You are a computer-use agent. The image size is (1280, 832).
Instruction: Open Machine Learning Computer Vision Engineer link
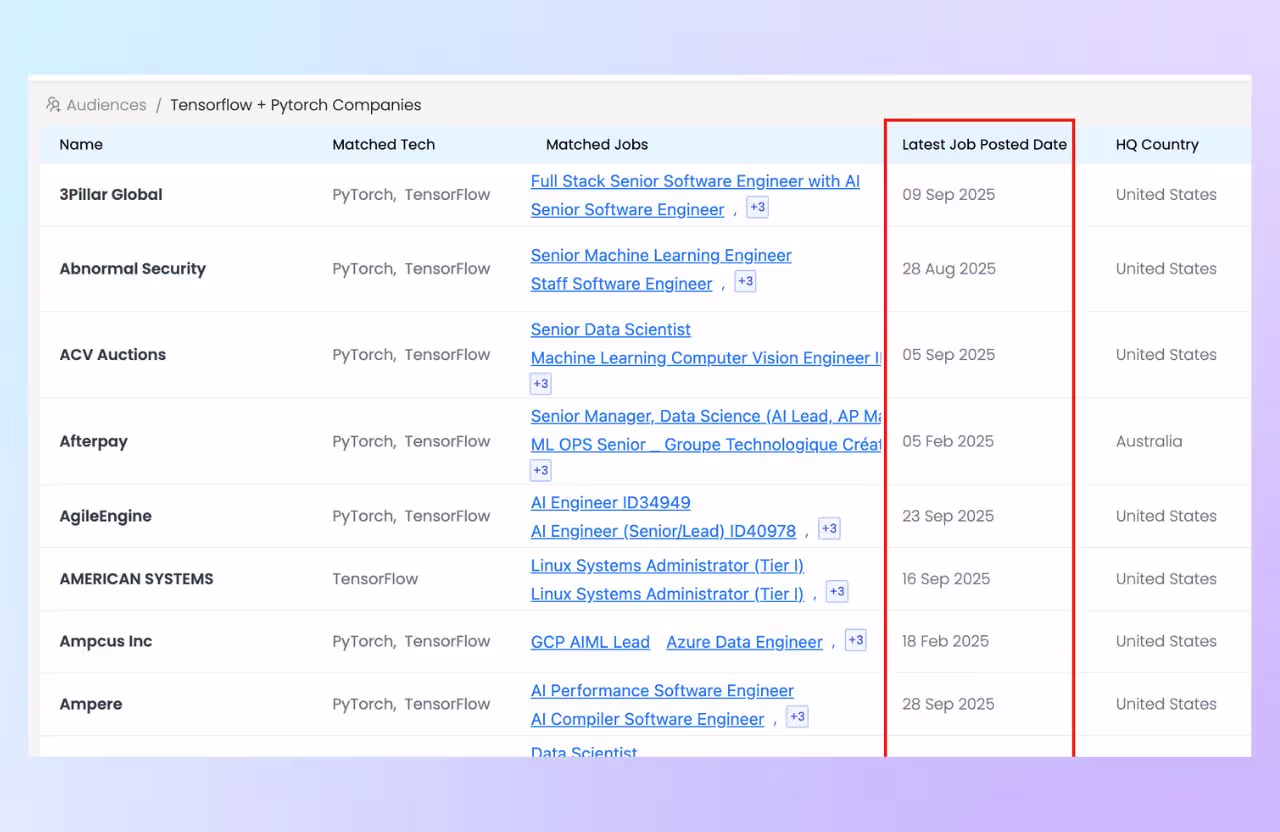pos(706,357)
